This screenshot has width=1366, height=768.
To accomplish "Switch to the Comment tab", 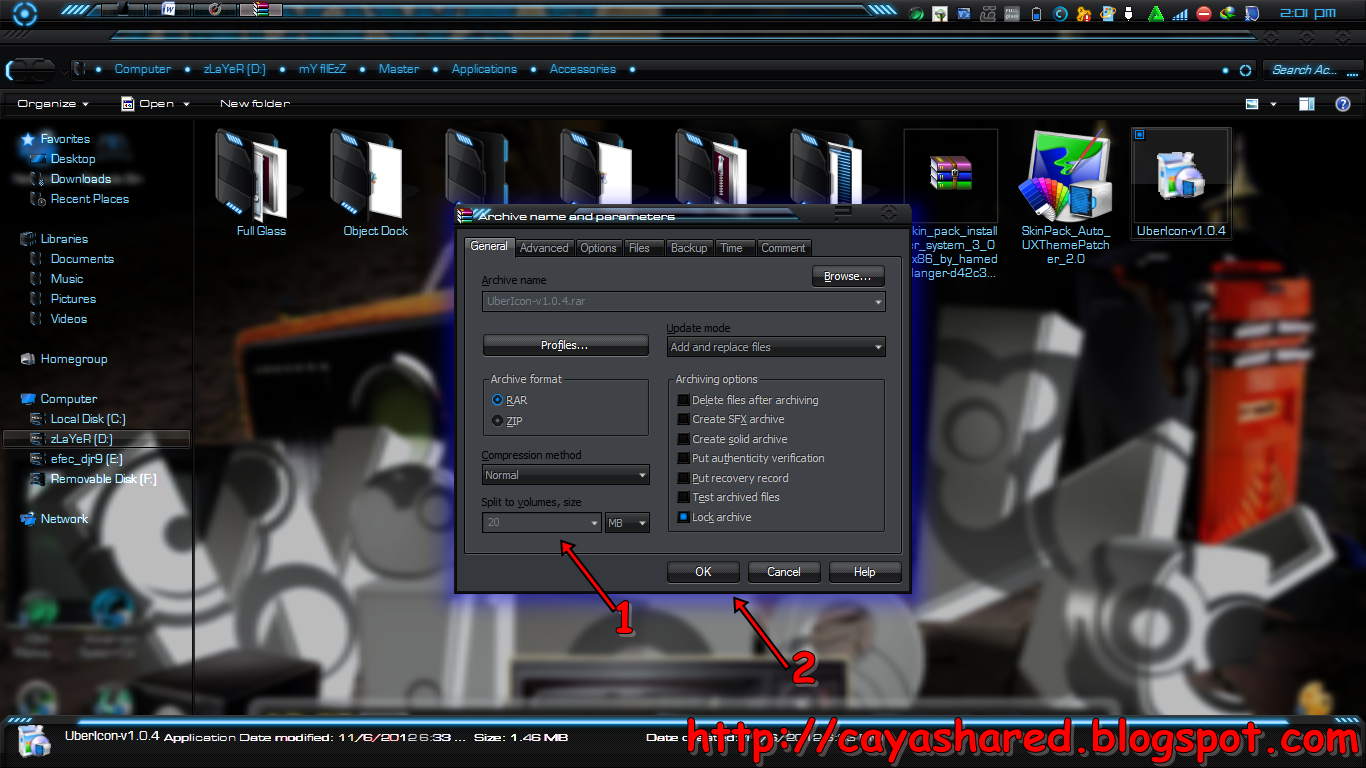I will point(783,248).
